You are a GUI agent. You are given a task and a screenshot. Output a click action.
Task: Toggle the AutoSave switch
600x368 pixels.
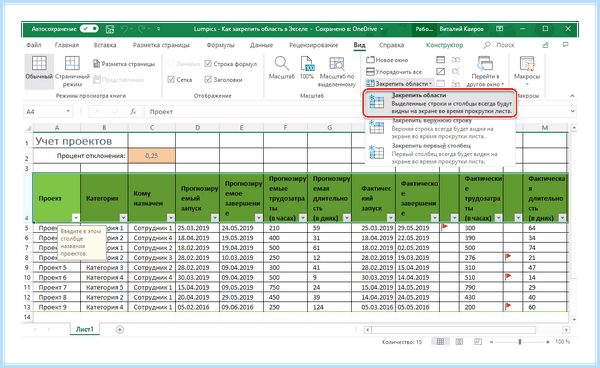tap(89, 29)
